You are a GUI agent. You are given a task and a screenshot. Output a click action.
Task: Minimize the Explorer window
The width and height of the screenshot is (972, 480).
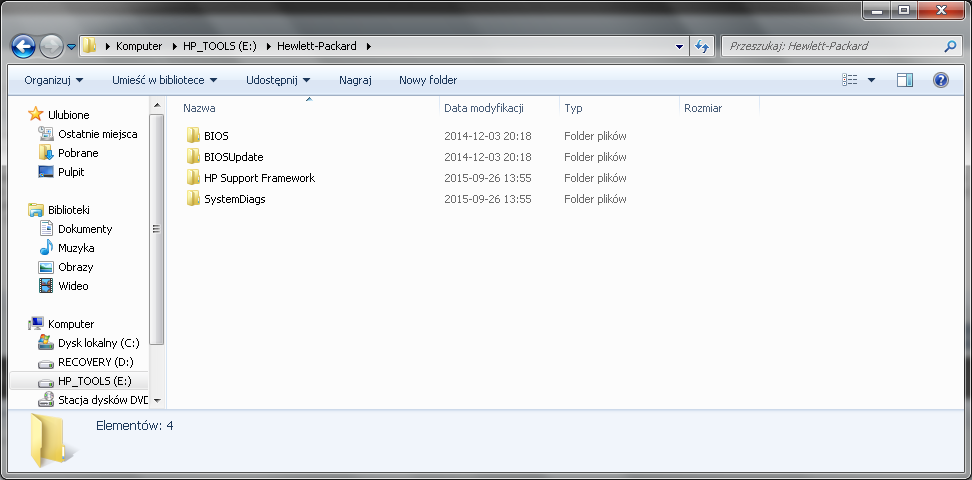click(x=878, y=9)
